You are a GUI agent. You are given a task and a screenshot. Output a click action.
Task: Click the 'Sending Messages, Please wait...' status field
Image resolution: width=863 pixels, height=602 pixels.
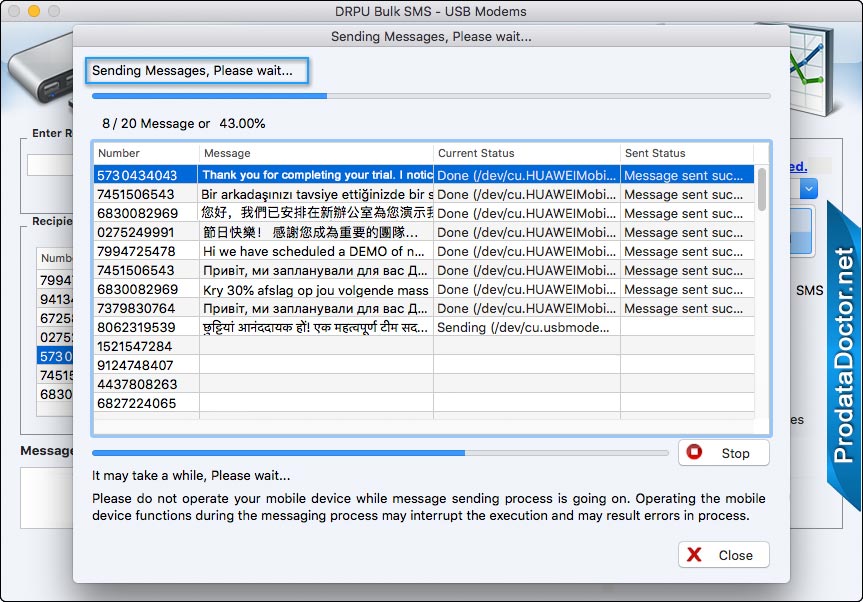(197, 70)
